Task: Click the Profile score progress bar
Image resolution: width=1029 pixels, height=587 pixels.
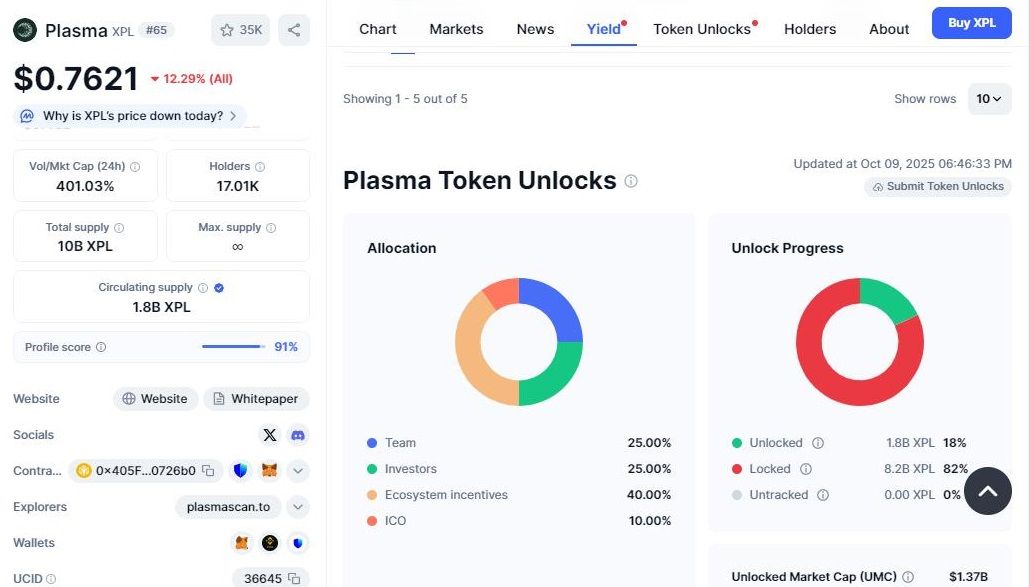Action: (x=233, y=347)
